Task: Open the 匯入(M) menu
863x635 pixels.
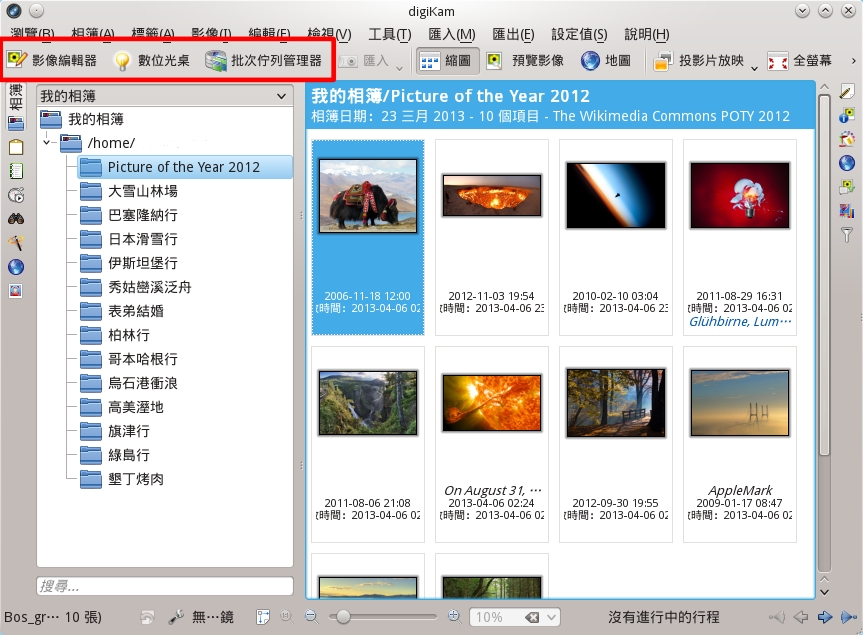Action: [x=452, y=35]
